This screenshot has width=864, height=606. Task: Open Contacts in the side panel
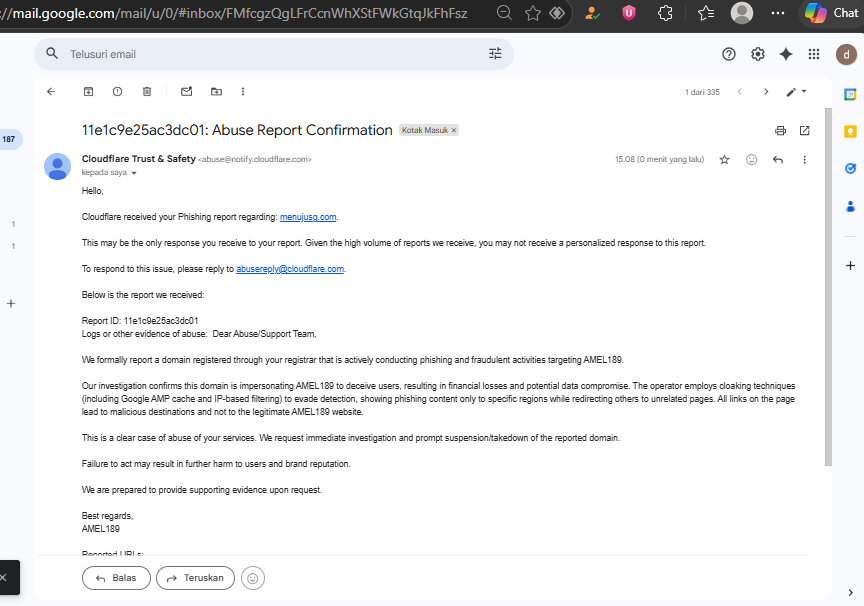(x=850, y=207)
